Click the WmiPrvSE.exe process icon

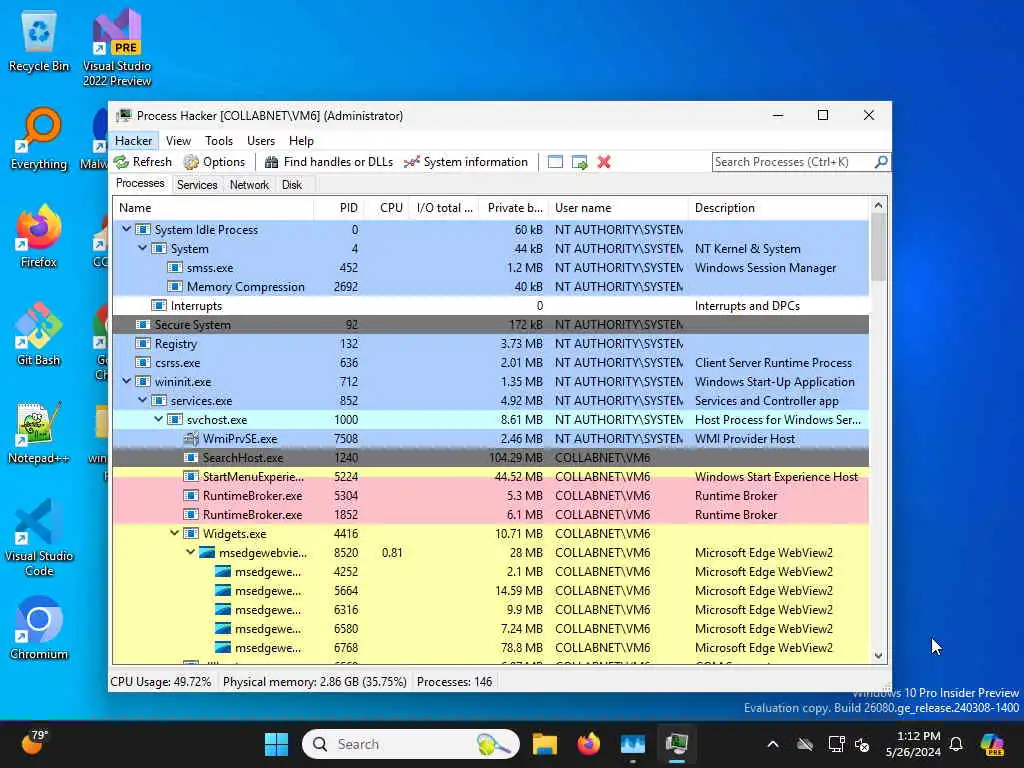click(191, 439)
